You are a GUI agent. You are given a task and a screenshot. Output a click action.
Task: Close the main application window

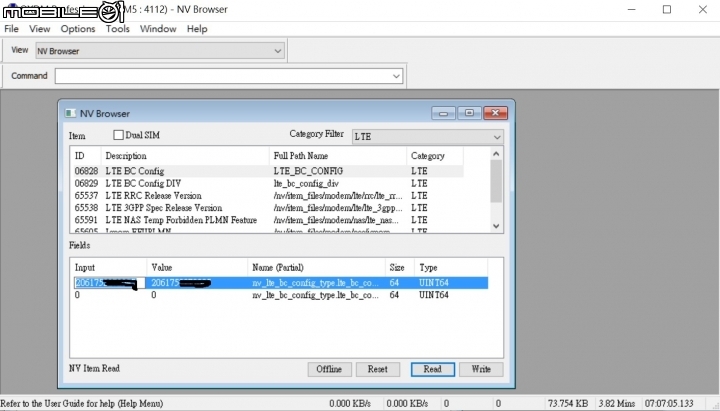click(x=703, y=9)
